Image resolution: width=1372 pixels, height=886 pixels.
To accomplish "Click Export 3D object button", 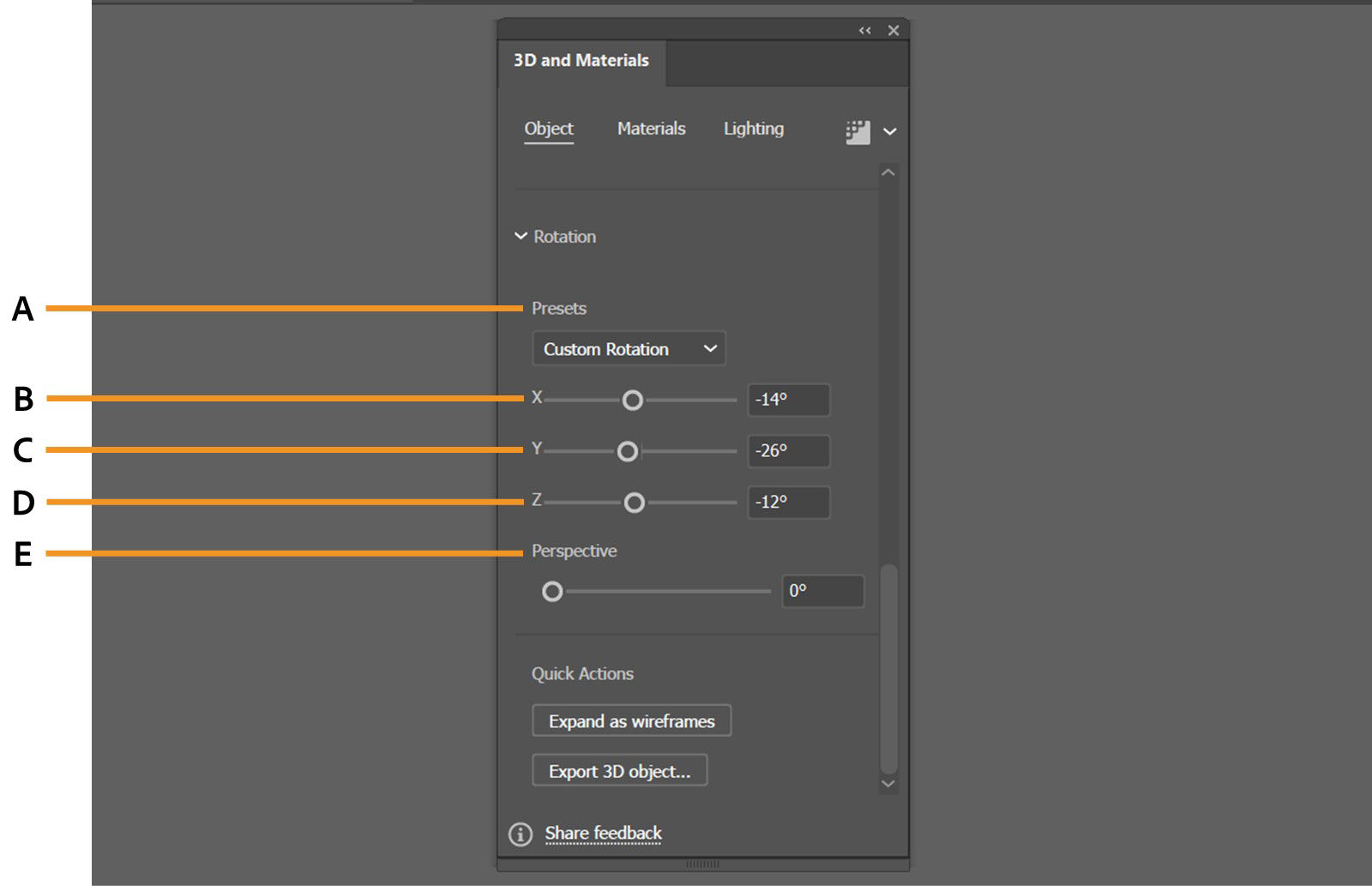I will 619,771.
